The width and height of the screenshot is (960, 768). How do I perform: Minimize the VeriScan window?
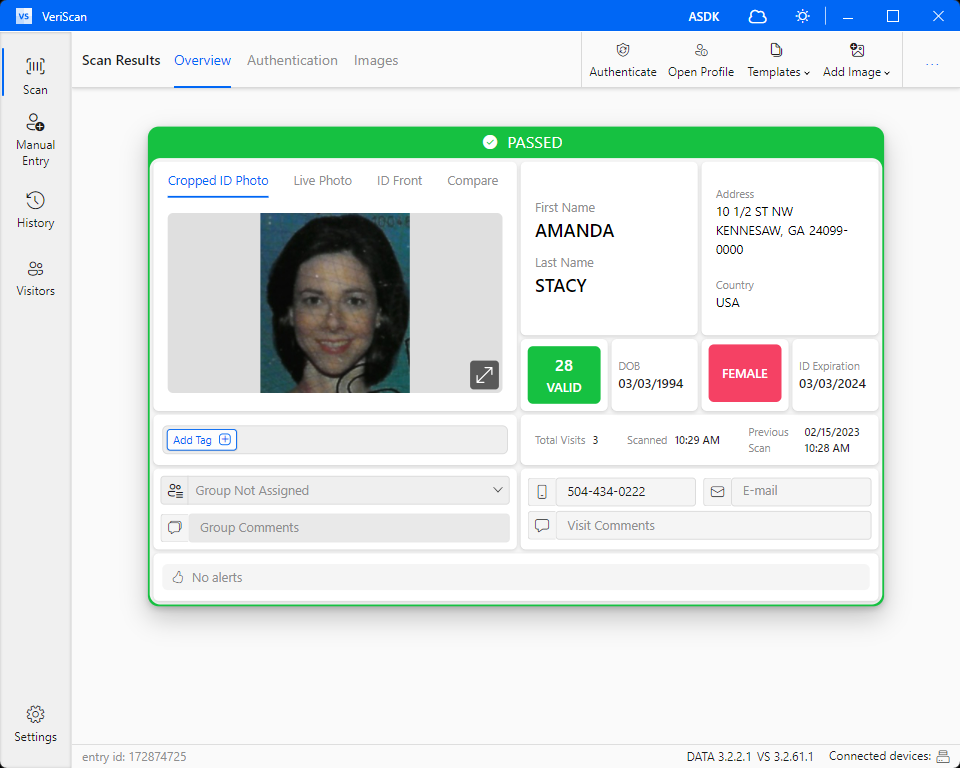pos(848,17)
